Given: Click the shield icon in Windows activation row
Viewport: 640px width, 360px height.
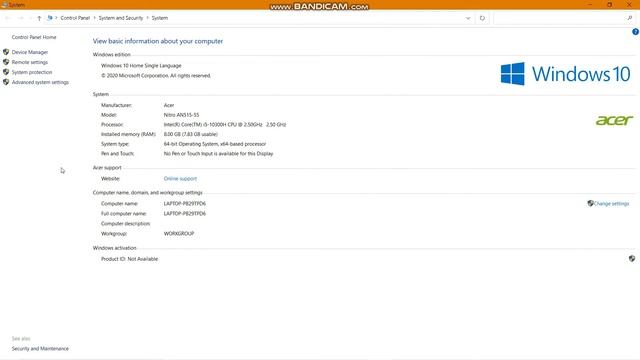Looking at the screenshot, I should [632, 258].
